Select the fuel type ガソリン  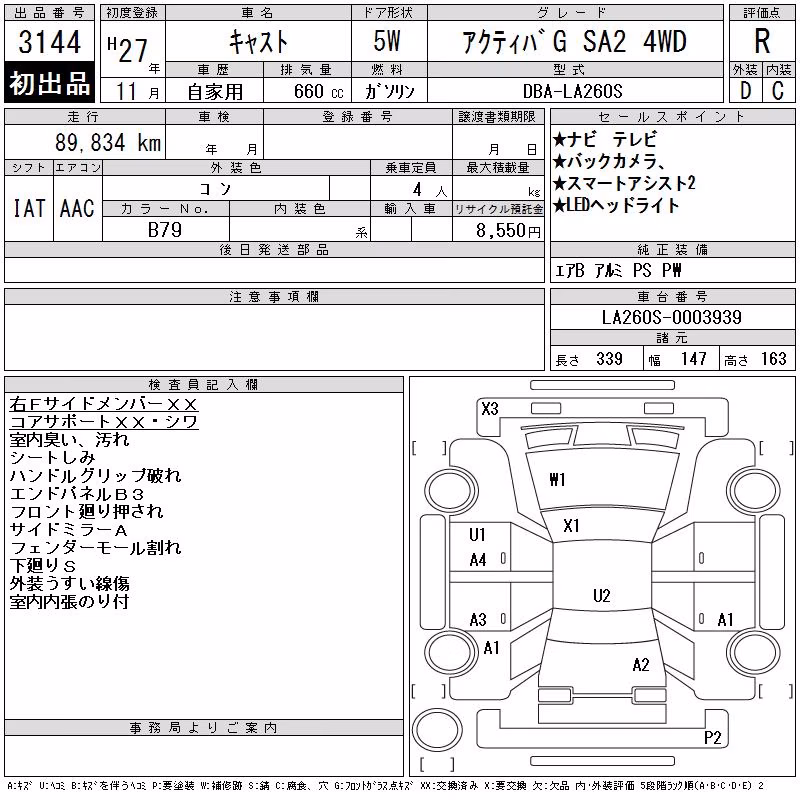pos(389,91)
